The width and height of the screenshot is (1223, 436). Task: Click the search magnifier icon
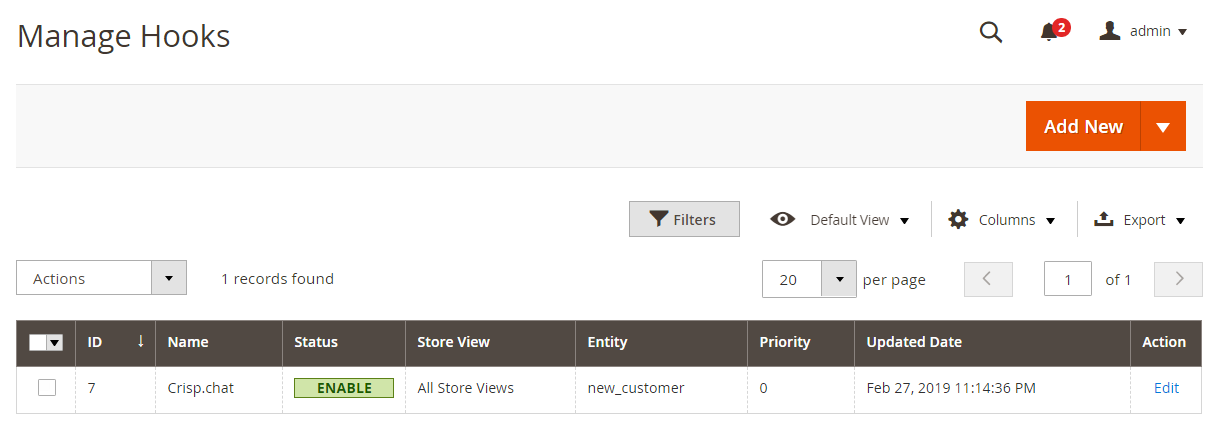click(991, 32)
